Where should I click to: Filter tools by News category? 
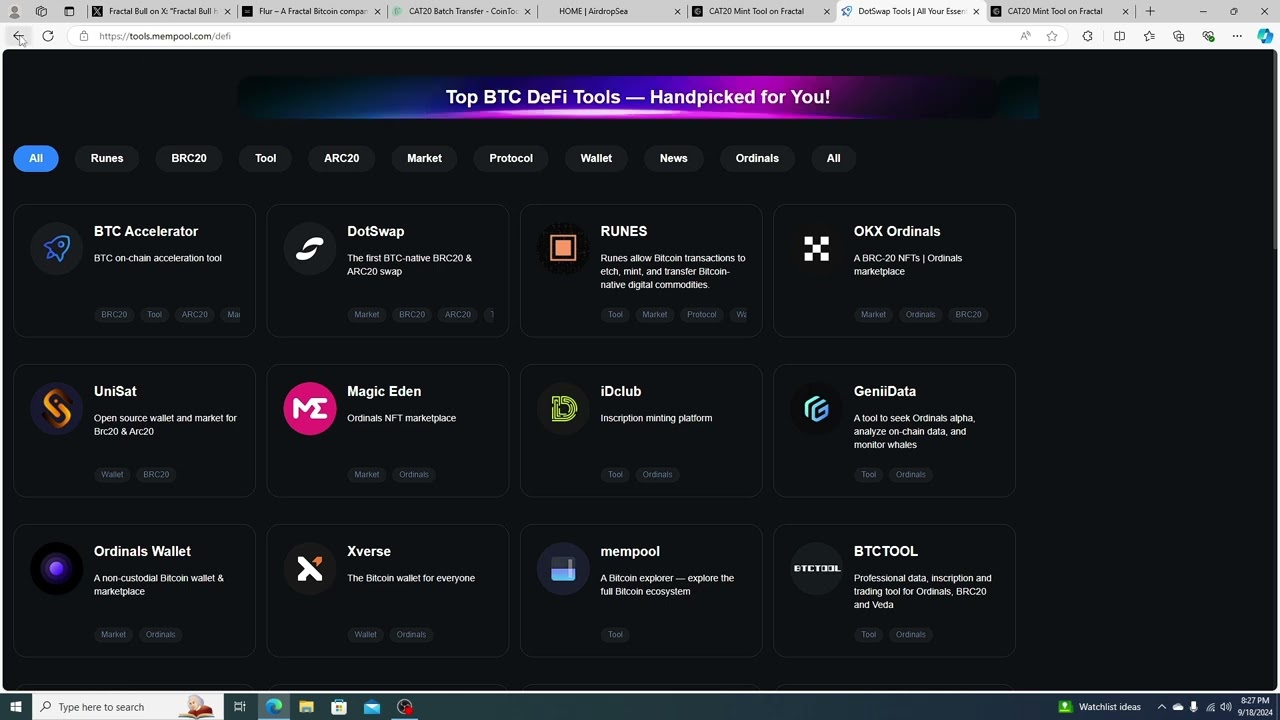click(x=673, y=158)
